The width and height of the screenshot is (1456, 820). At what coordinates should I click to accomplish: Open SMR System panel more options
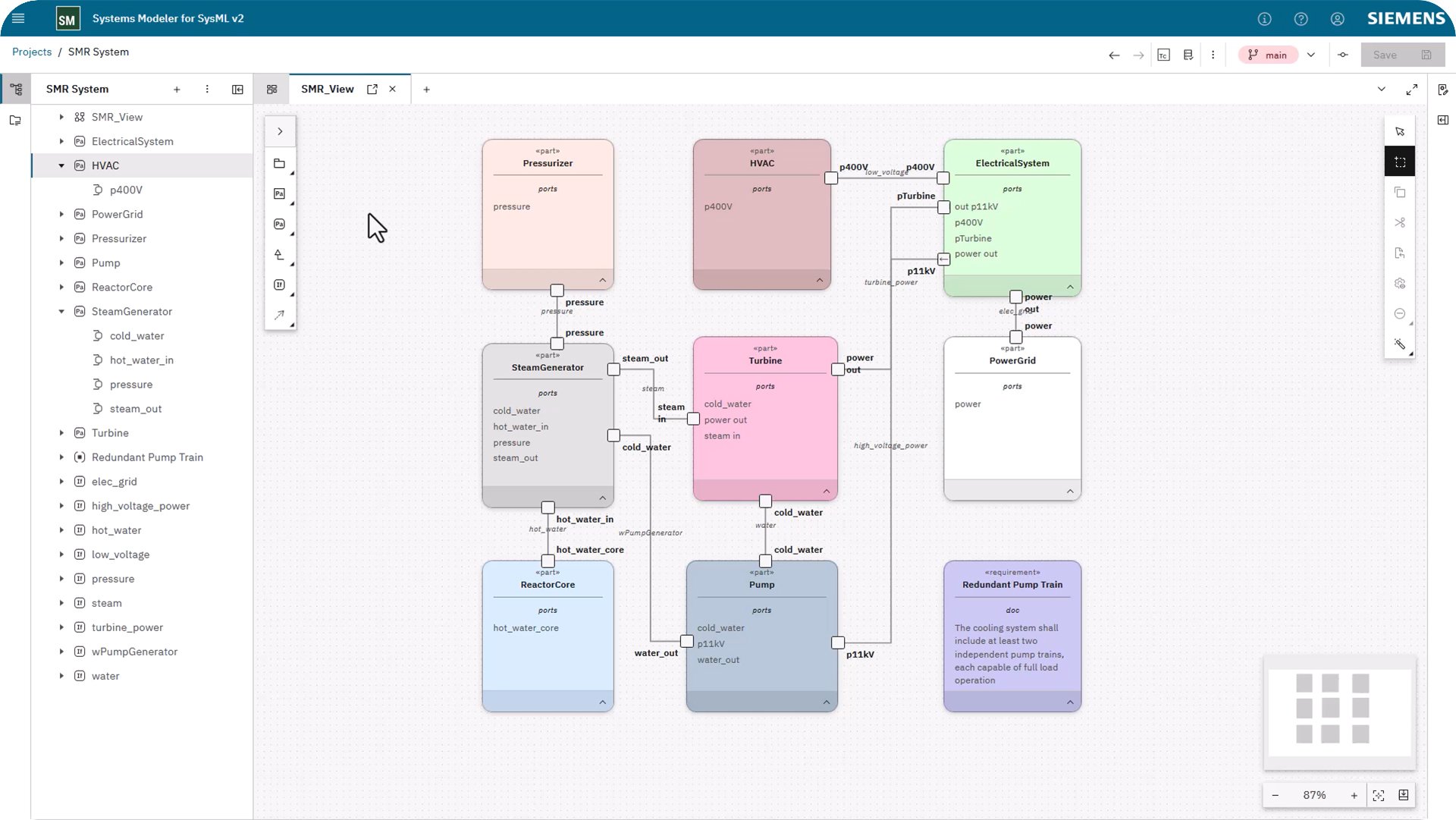207,90
